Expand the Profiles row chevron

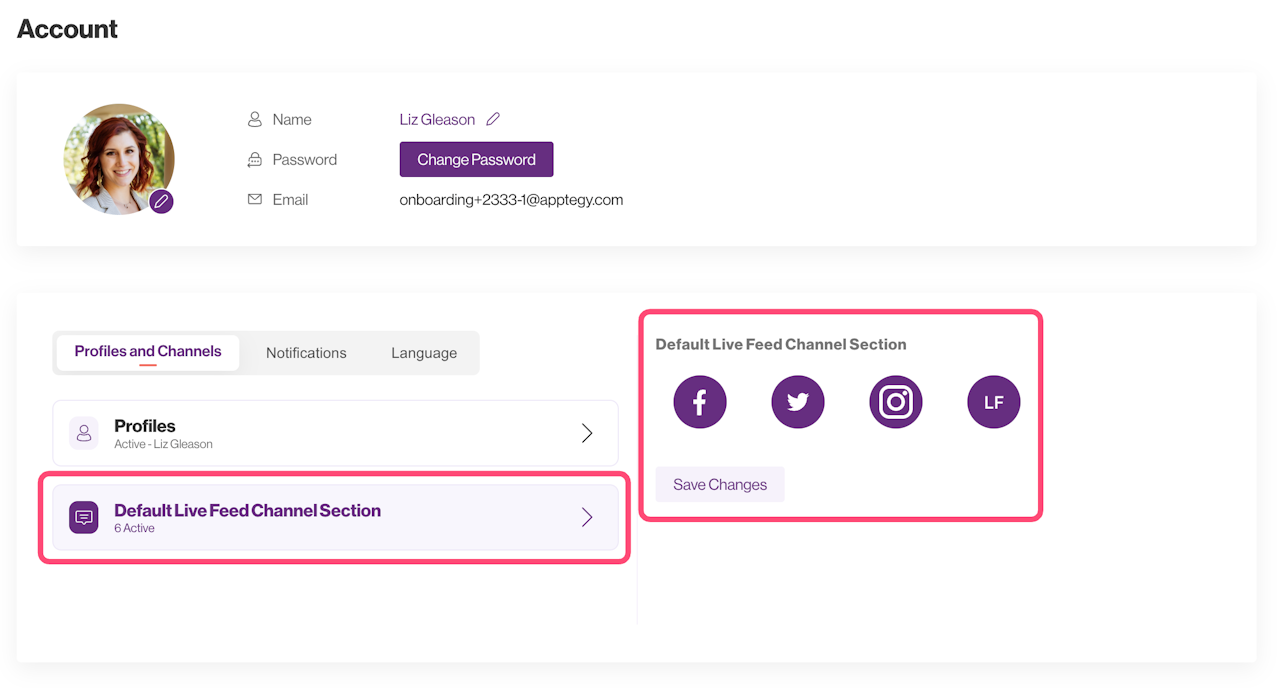click(587, 433)
